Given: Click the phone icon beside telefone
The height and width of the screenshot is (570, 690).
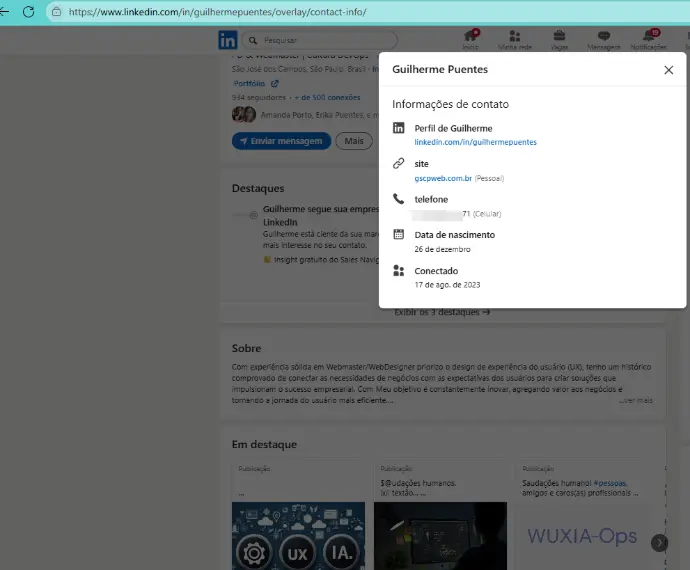Looking at the screenshot, I should (399, 199).
